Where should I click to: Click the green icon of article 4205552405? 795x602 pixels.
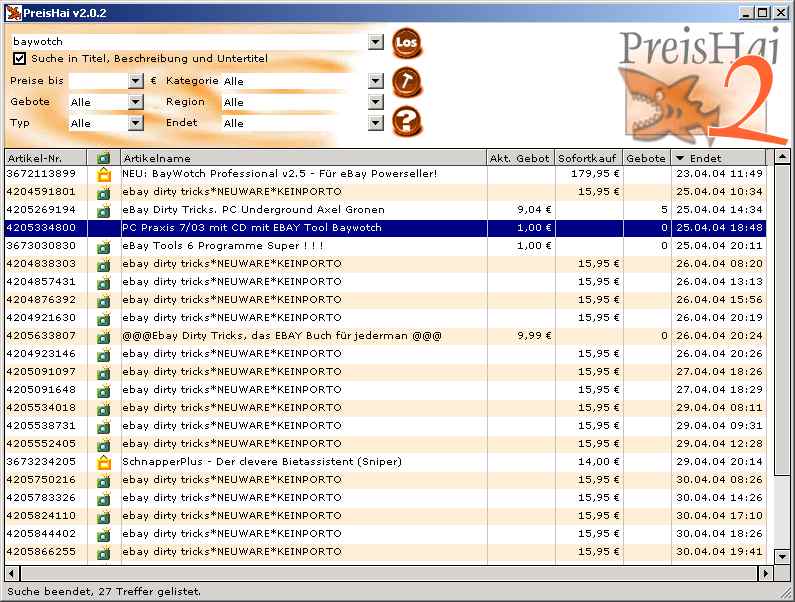tap(104, 444)
